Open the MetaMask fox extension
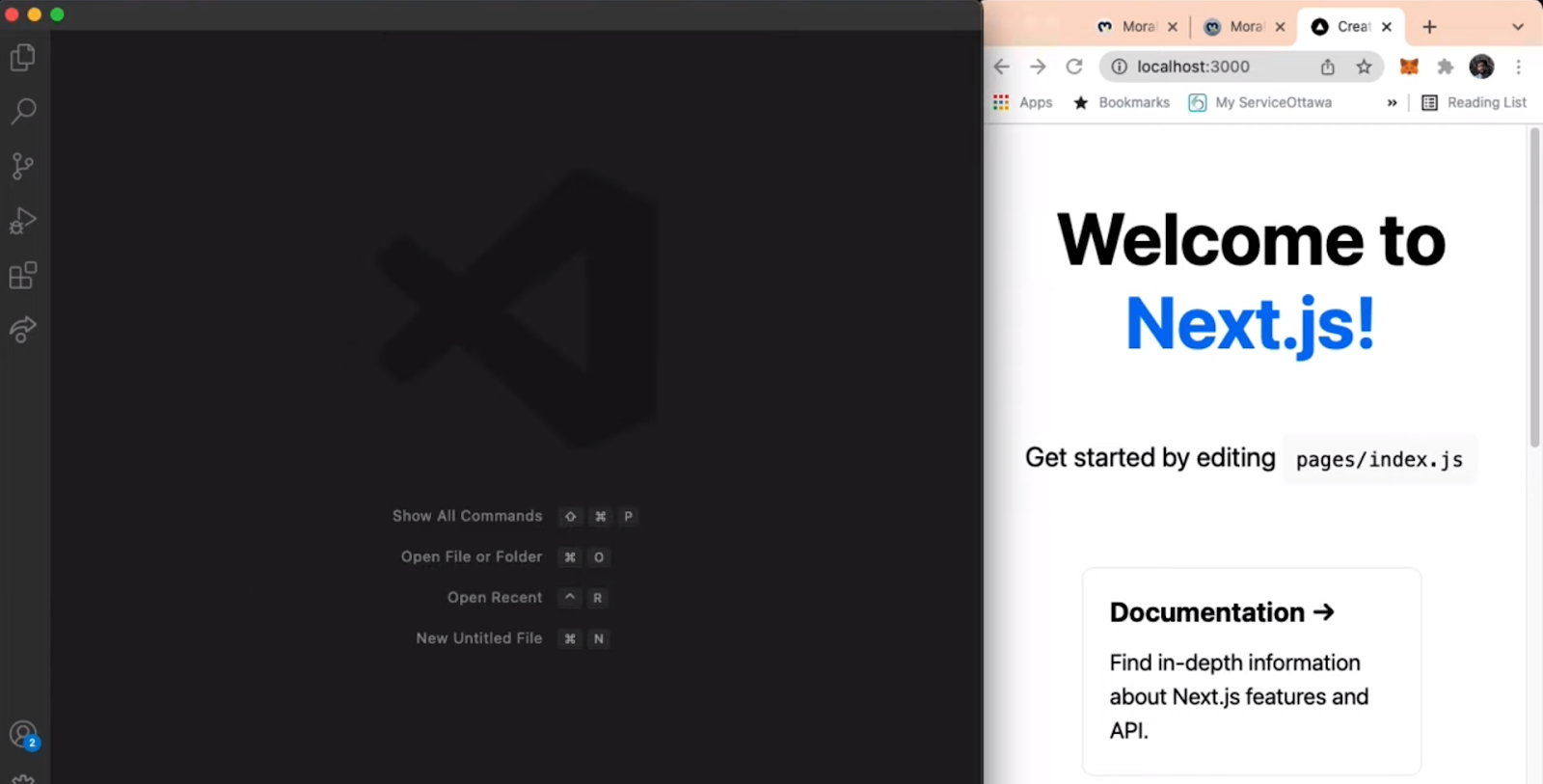 click(1409, 67)
